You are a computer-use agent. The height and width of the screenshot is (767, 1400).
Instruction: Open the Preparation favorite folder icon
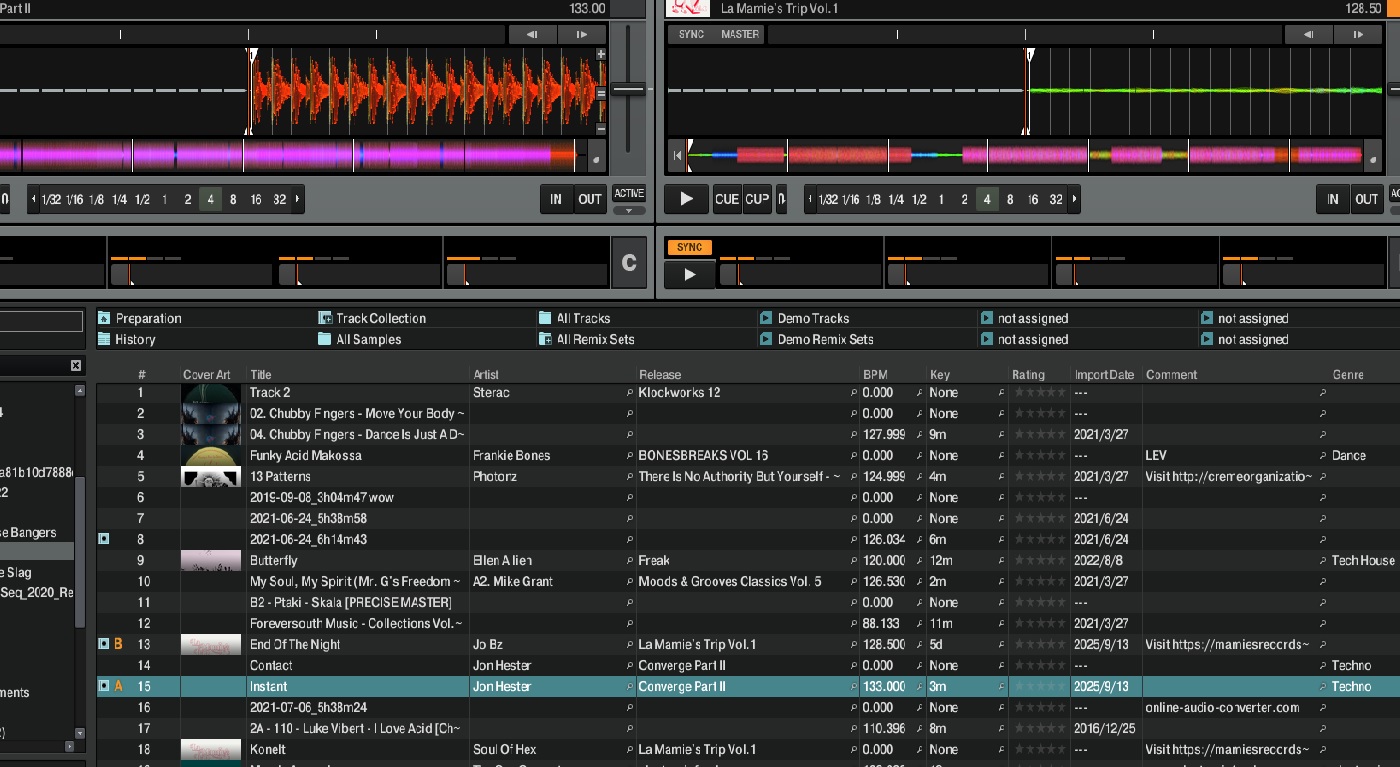[104, 318]
